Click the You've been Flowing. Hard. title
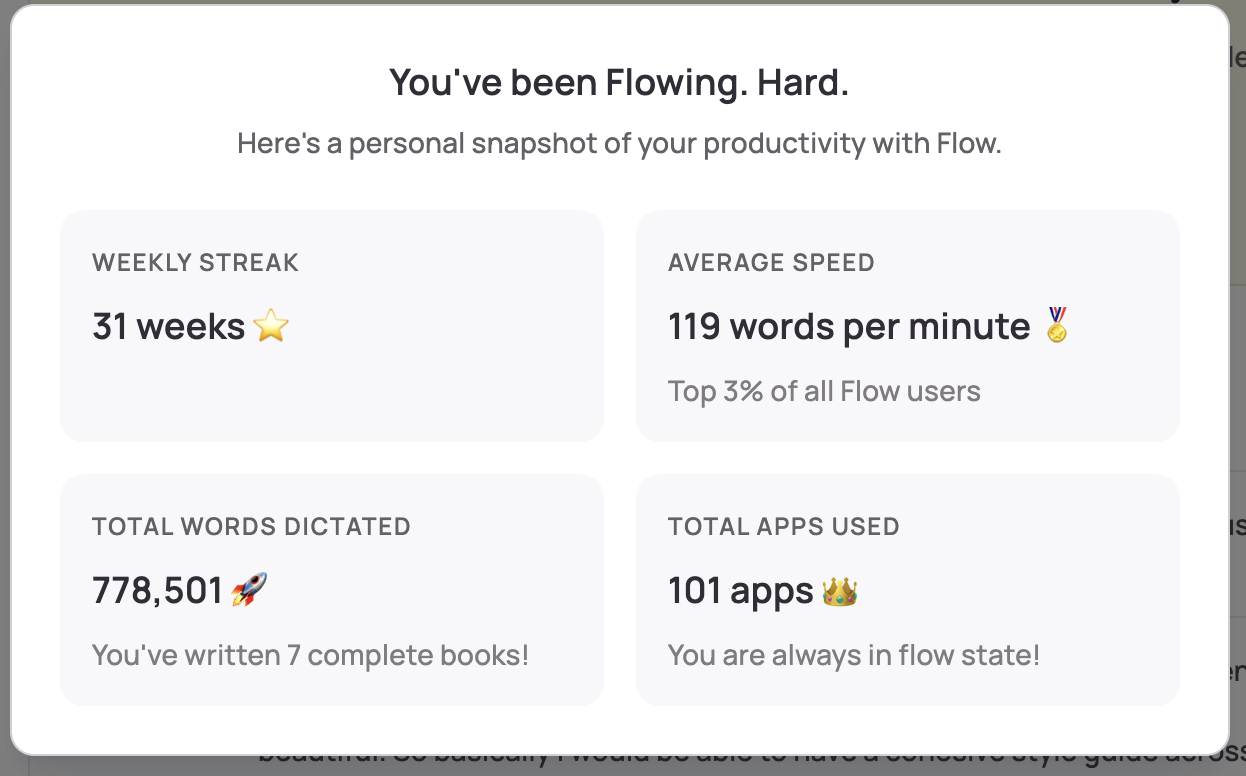 pos(619,82)
